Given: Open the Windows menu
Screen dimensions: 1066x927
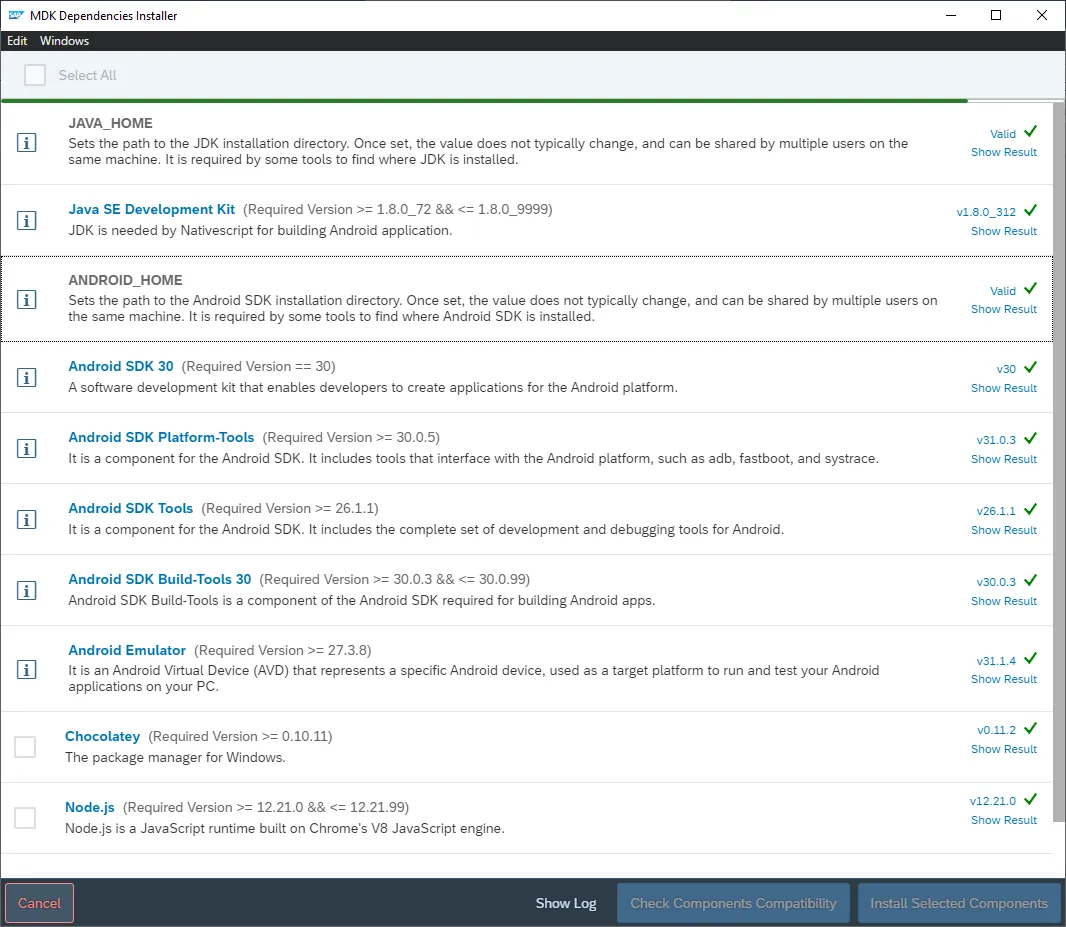Looking at the screenshot, I should coord(64,41).
